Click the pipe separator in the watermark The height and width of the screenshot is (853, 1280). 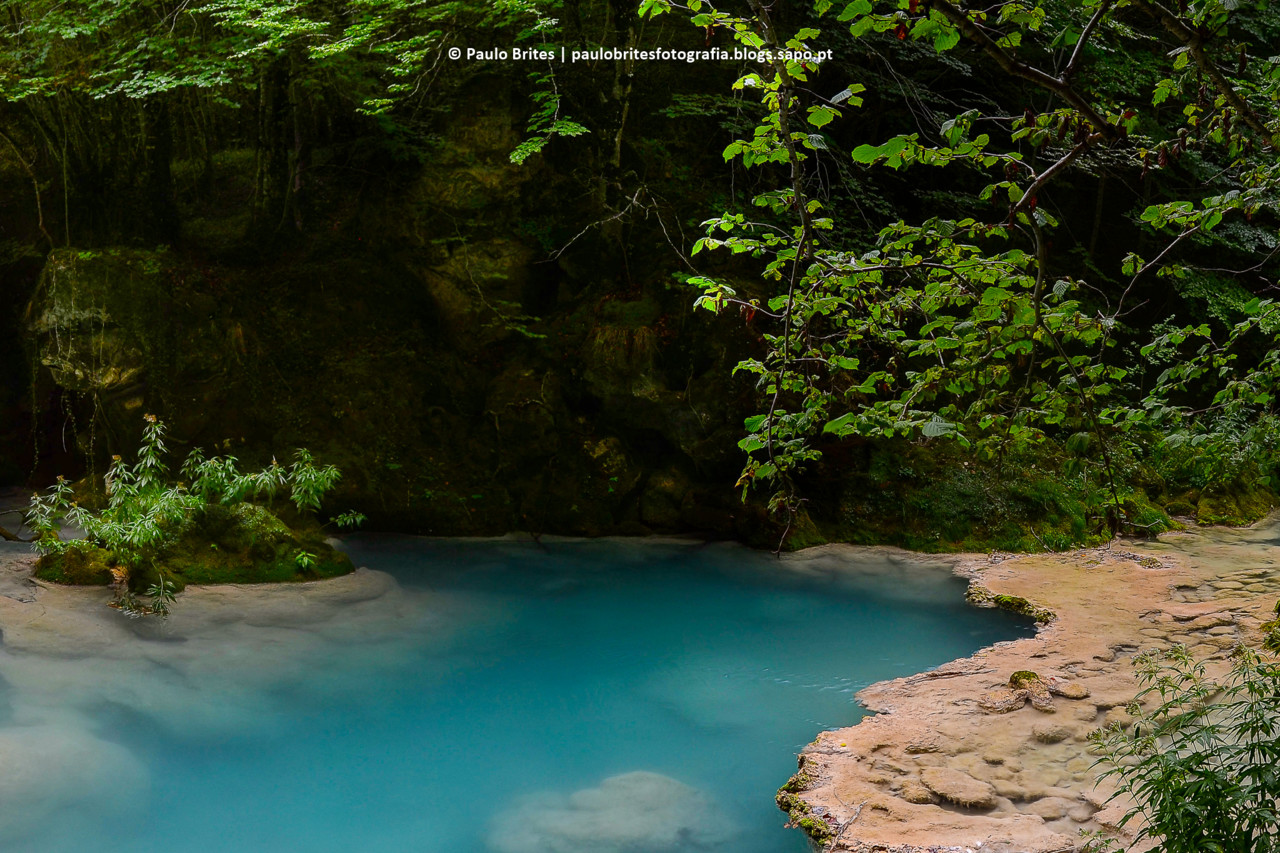(562, 54)
